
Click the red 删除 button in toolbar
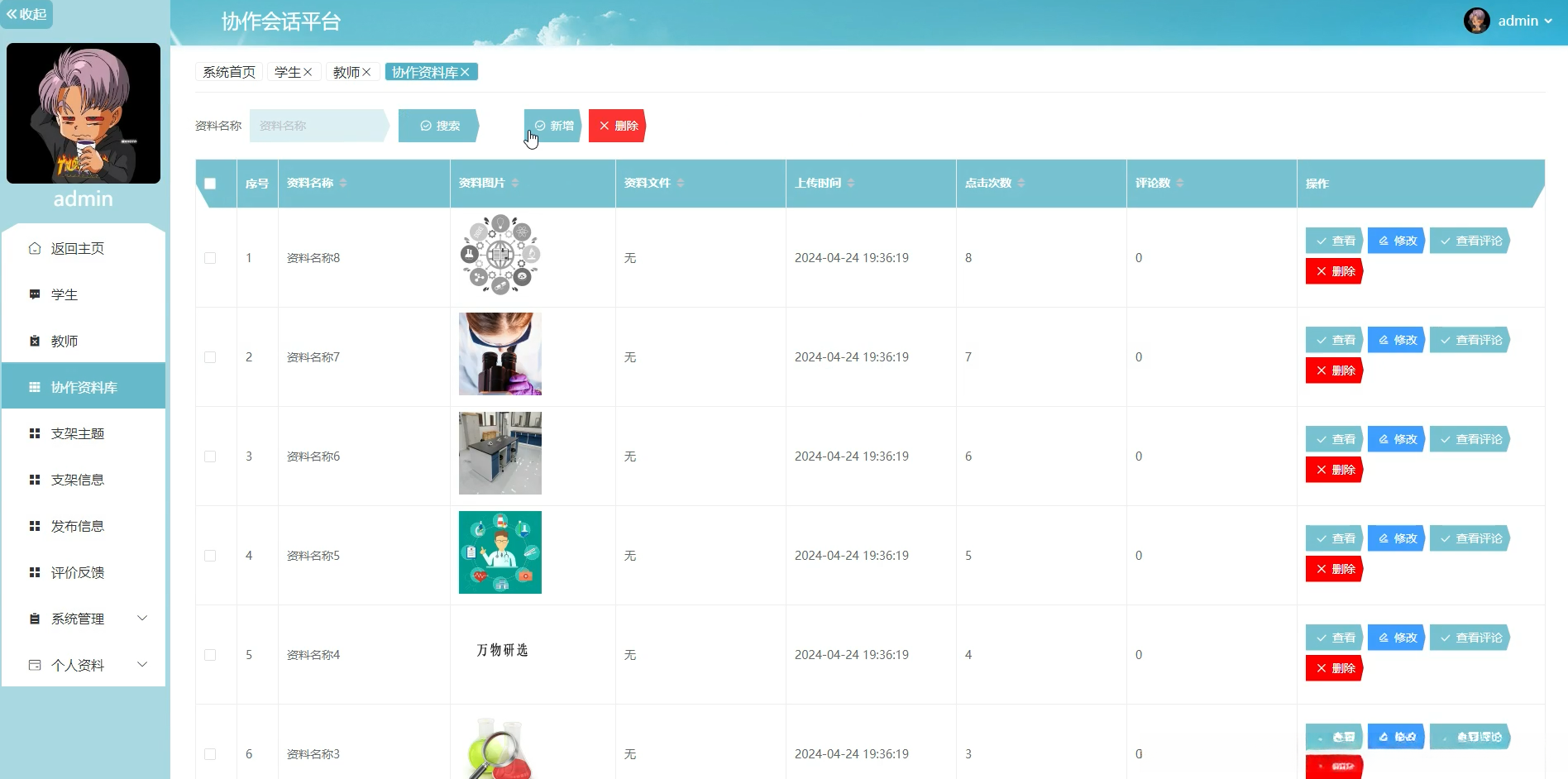pyautogui.click(x=618, y=126)
